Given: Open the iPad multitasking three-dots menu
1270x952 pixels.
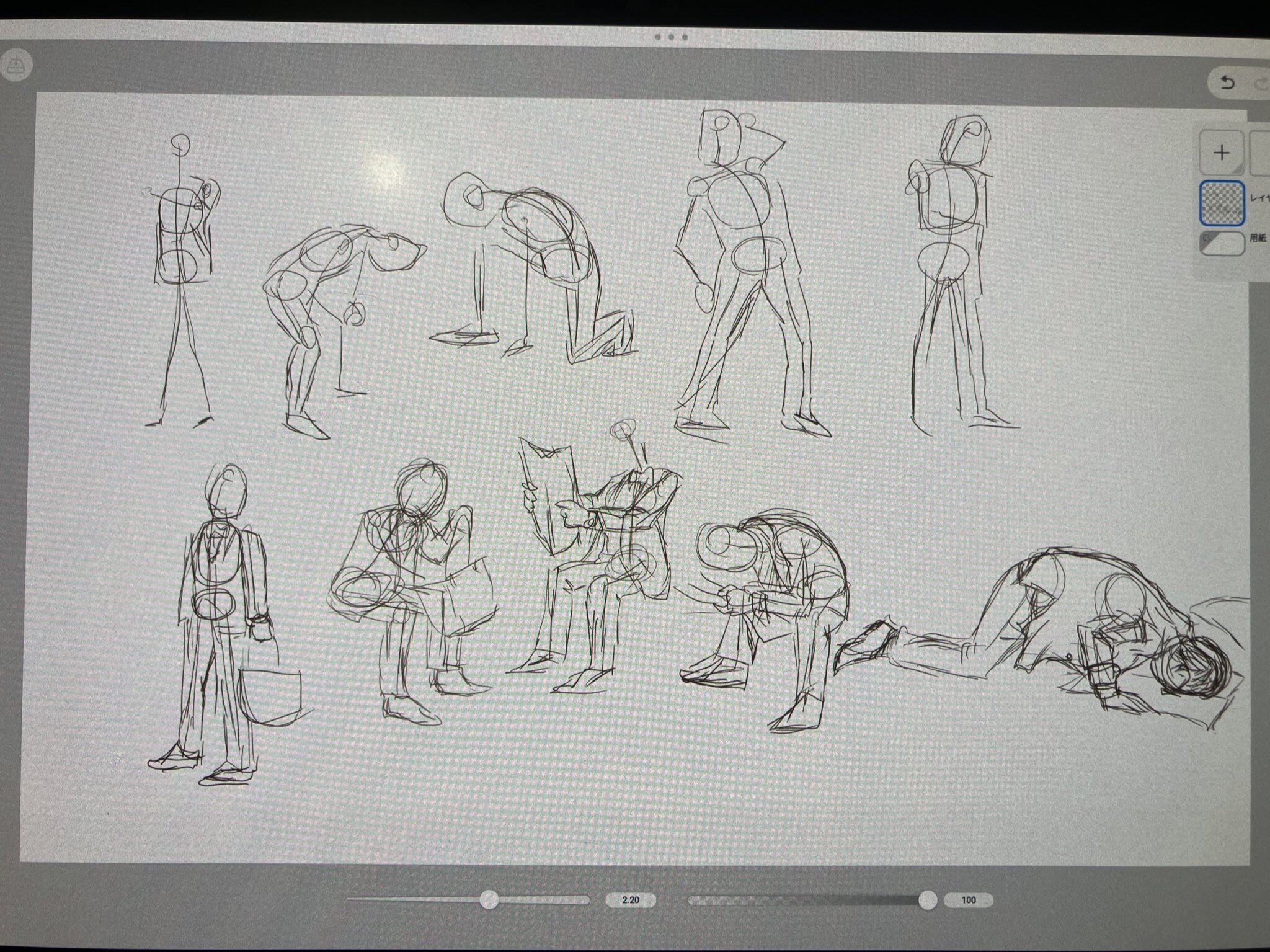Looking at the screenshot, I should coord(672,37).
